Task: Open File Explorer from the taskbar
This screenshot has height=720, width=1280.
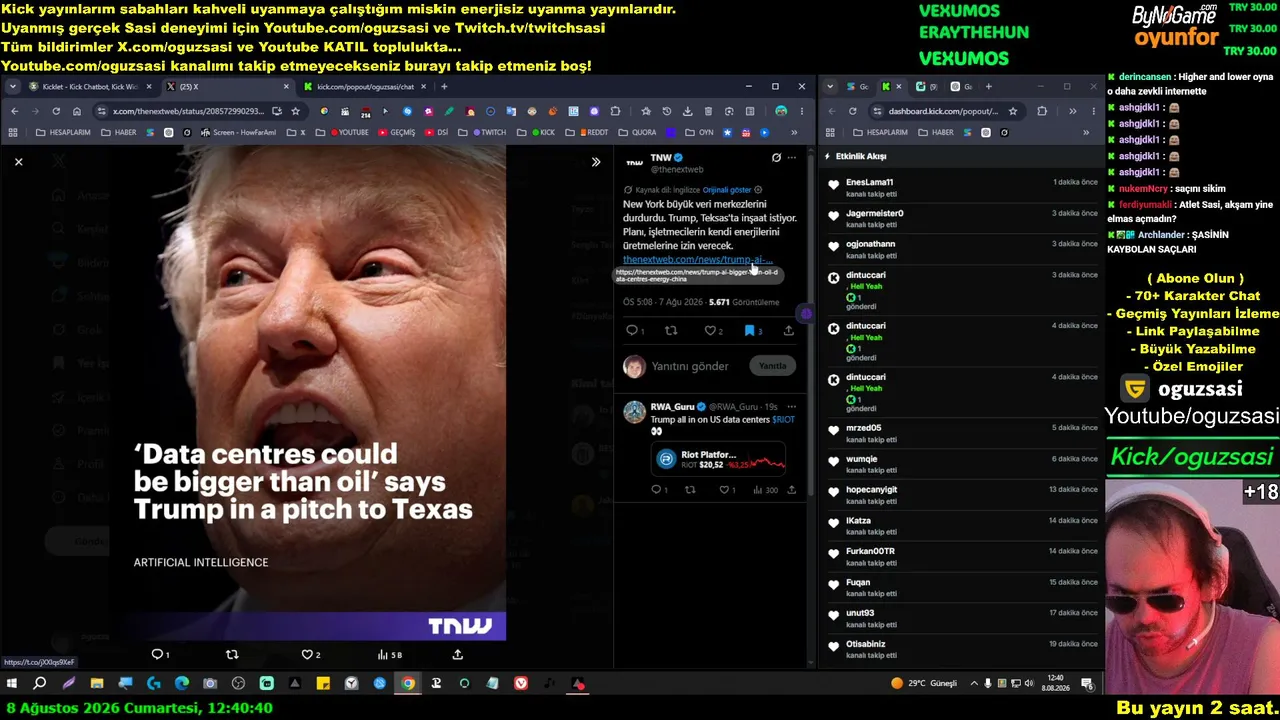Action: (x=97, y=684)
